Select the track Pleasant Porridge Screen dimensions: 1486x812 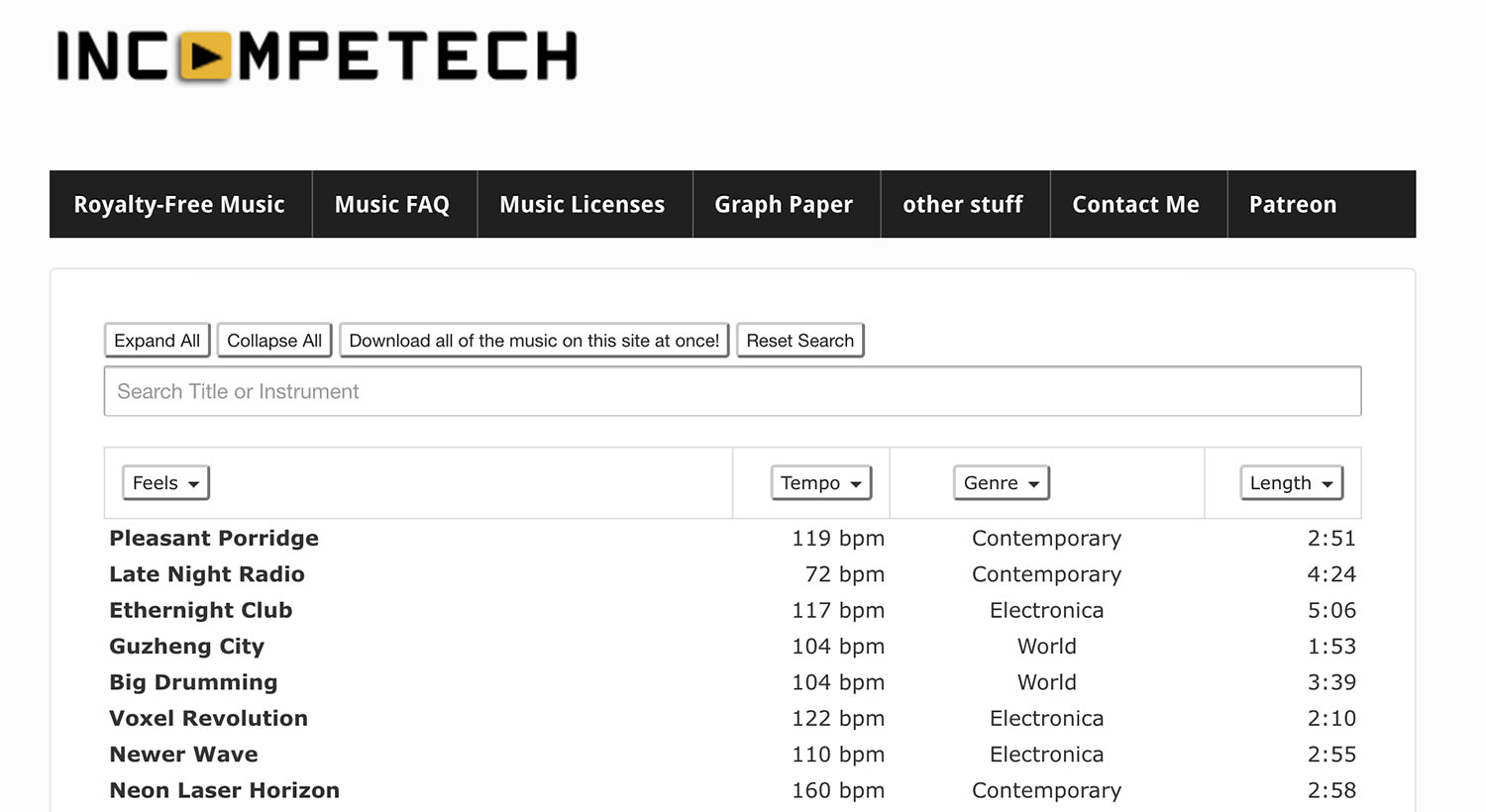pos(214,538)
